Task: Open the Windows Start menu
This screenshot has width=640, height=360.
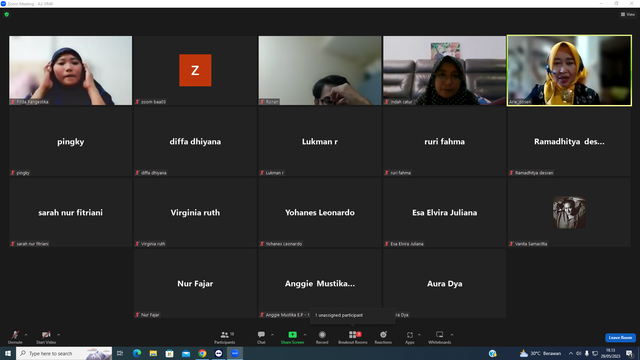Action: (x=8, y=353)
